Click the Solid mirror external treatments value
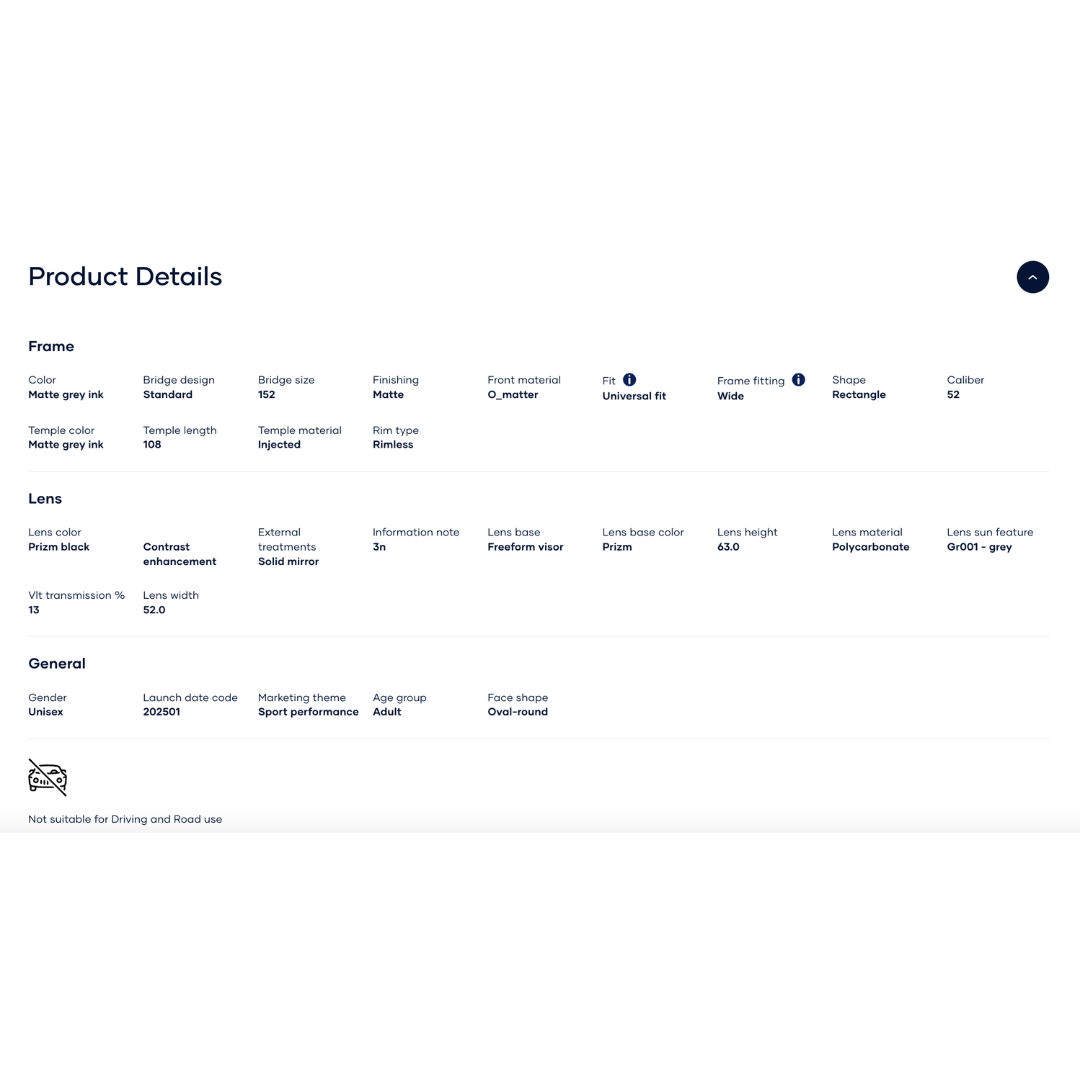This screenshot has width=1080, height=1080. (x=288, y=562)
